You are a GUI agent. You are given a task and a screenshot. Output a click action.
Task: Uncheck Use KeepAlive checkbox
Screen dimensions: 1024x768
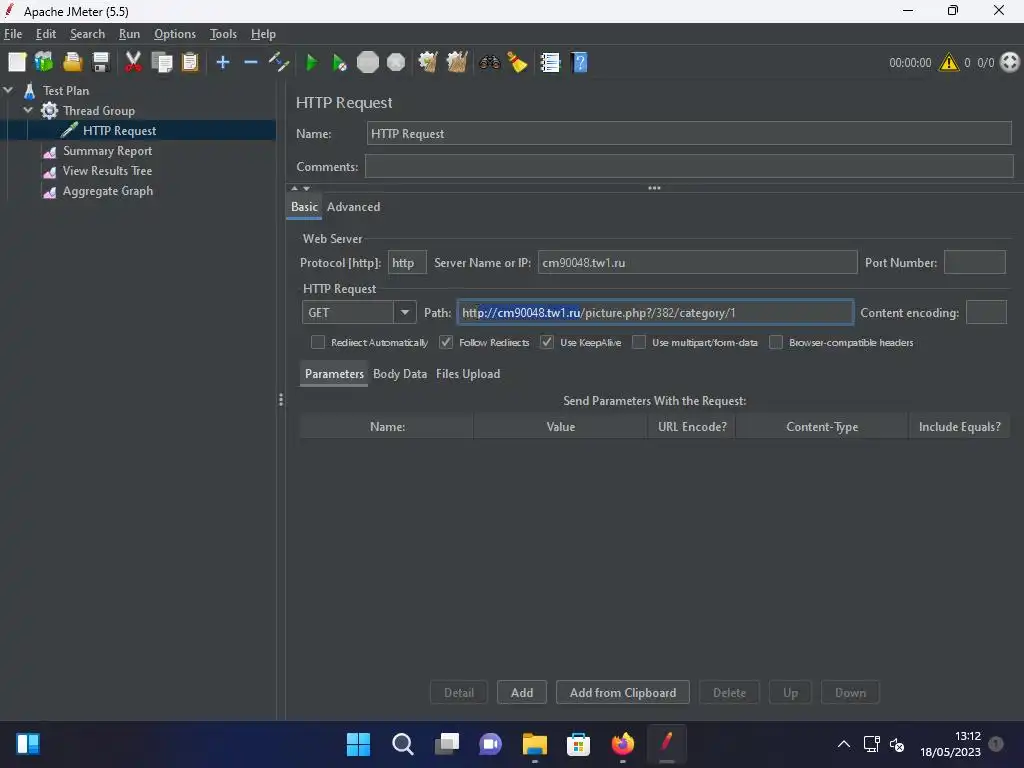pos(547,342)
